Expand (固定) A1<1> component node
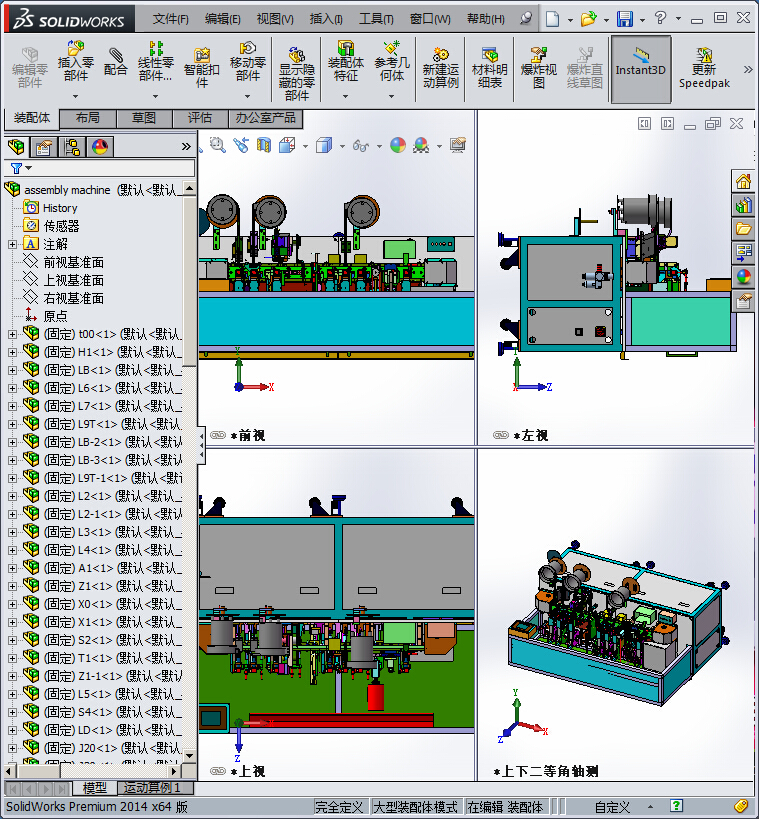Image resolution: width=759 pixels, height=819 pixels. click(13, 568)
